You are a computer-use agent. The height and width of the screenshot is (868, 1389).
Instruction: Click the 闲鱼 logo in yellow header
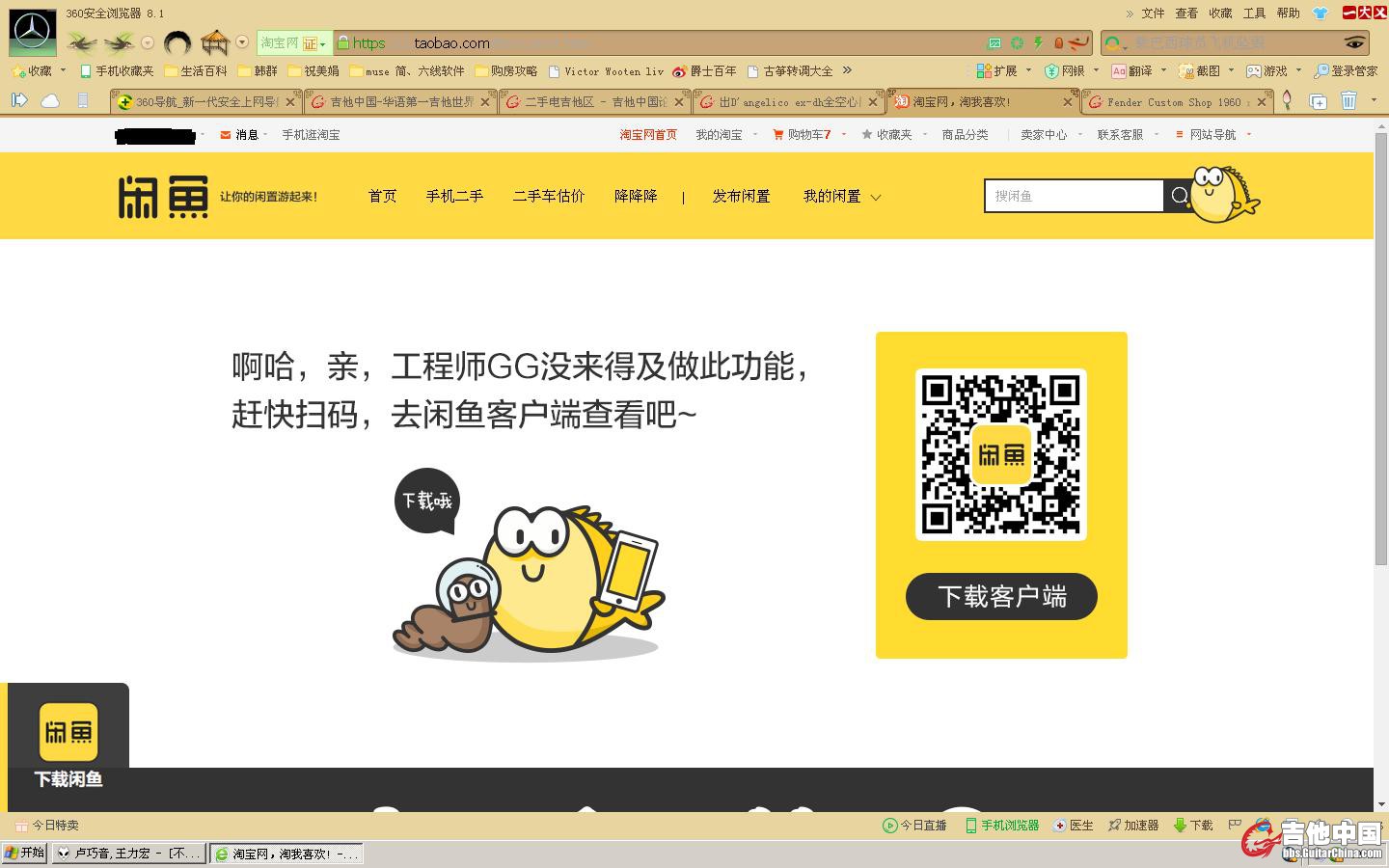point(163,197)
